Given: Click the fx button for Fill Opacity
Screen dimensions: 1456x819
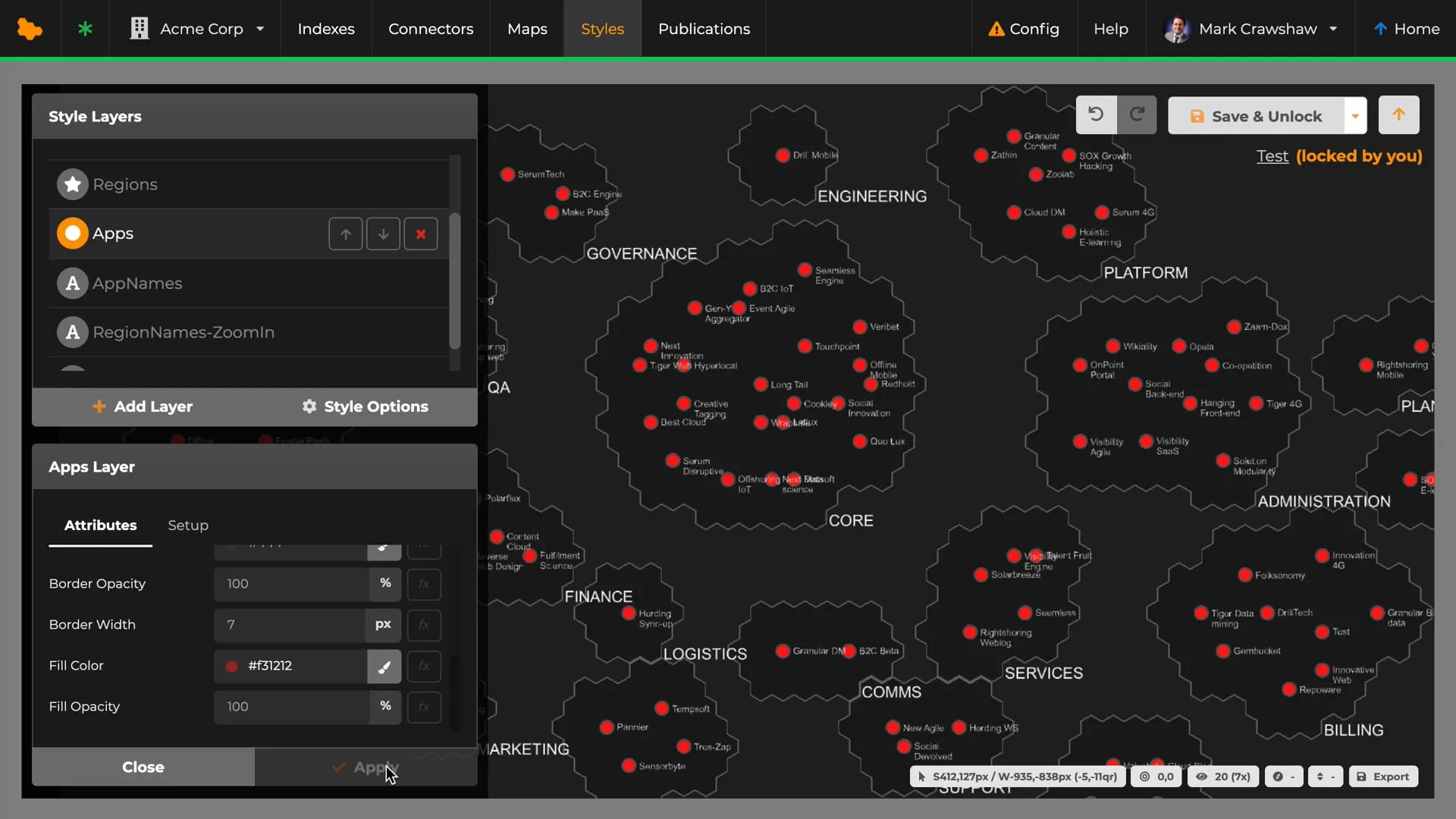Looking at the screenshot, I should click(x=424, y=707).
